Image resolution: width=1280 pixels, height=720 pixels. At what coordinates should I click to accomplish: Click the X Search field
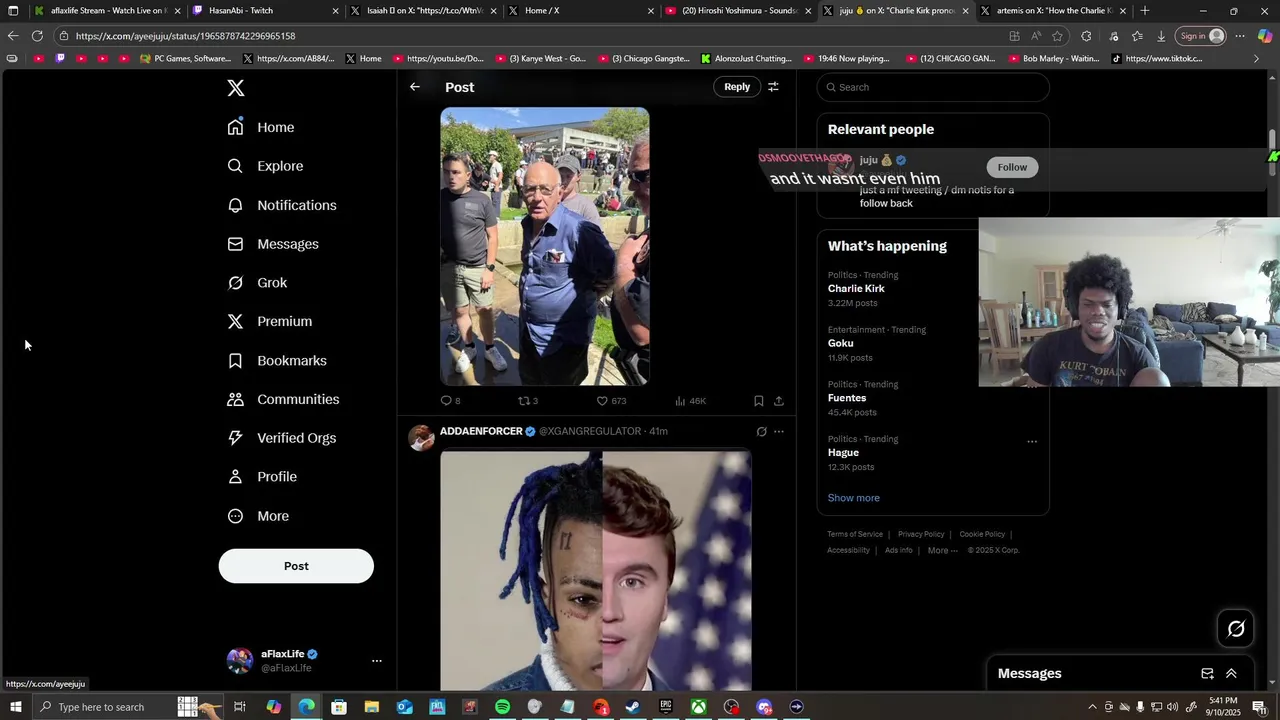click(933, 87)
